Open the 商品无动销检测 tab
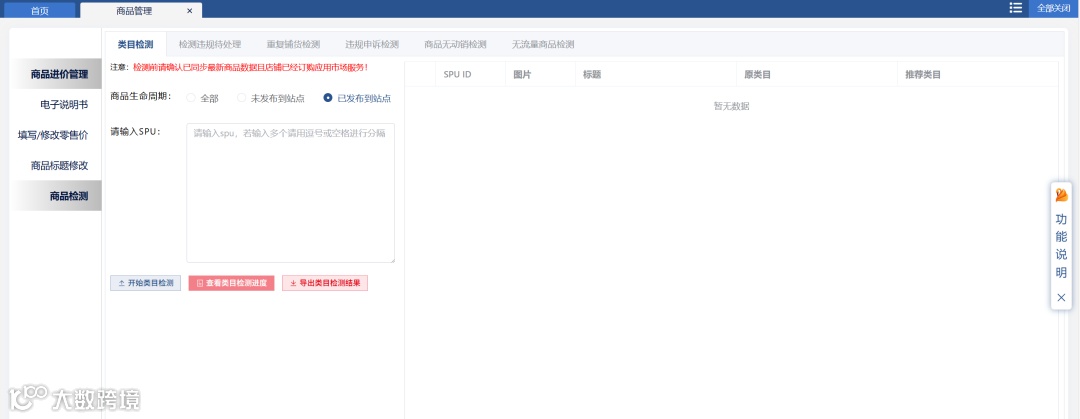This screenshot has width=1080, height=419. (x=455, y=44)
